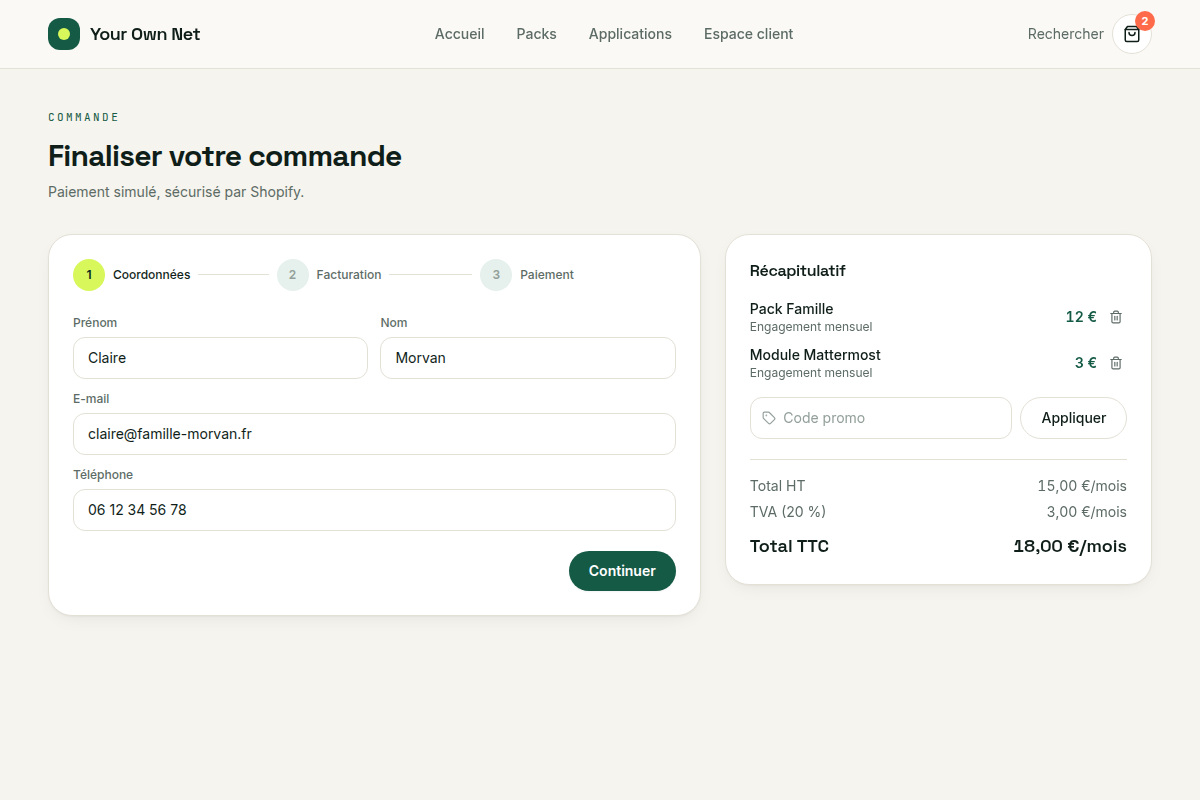Click the TVA amount 3,00 €/mois
The image size is (1200, 800).
(1087, 512)
